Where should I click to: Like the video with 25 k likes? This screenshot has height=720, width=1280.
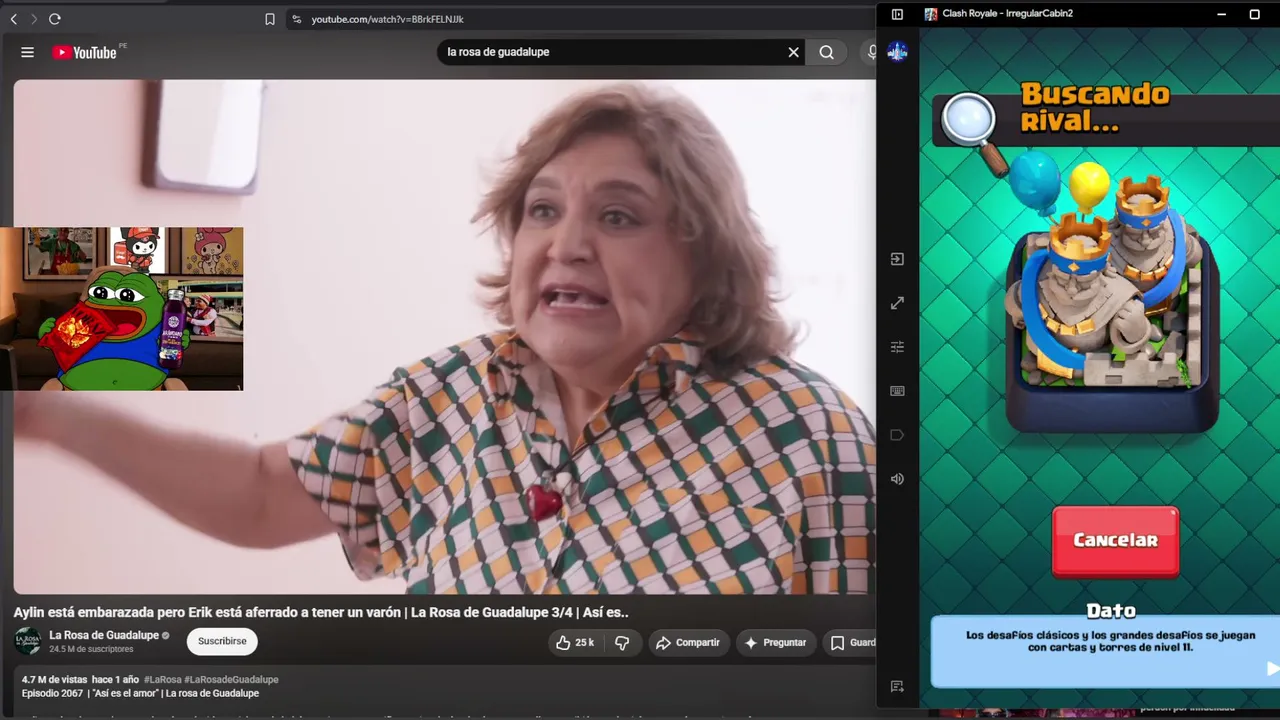click(x=576, y=643)
